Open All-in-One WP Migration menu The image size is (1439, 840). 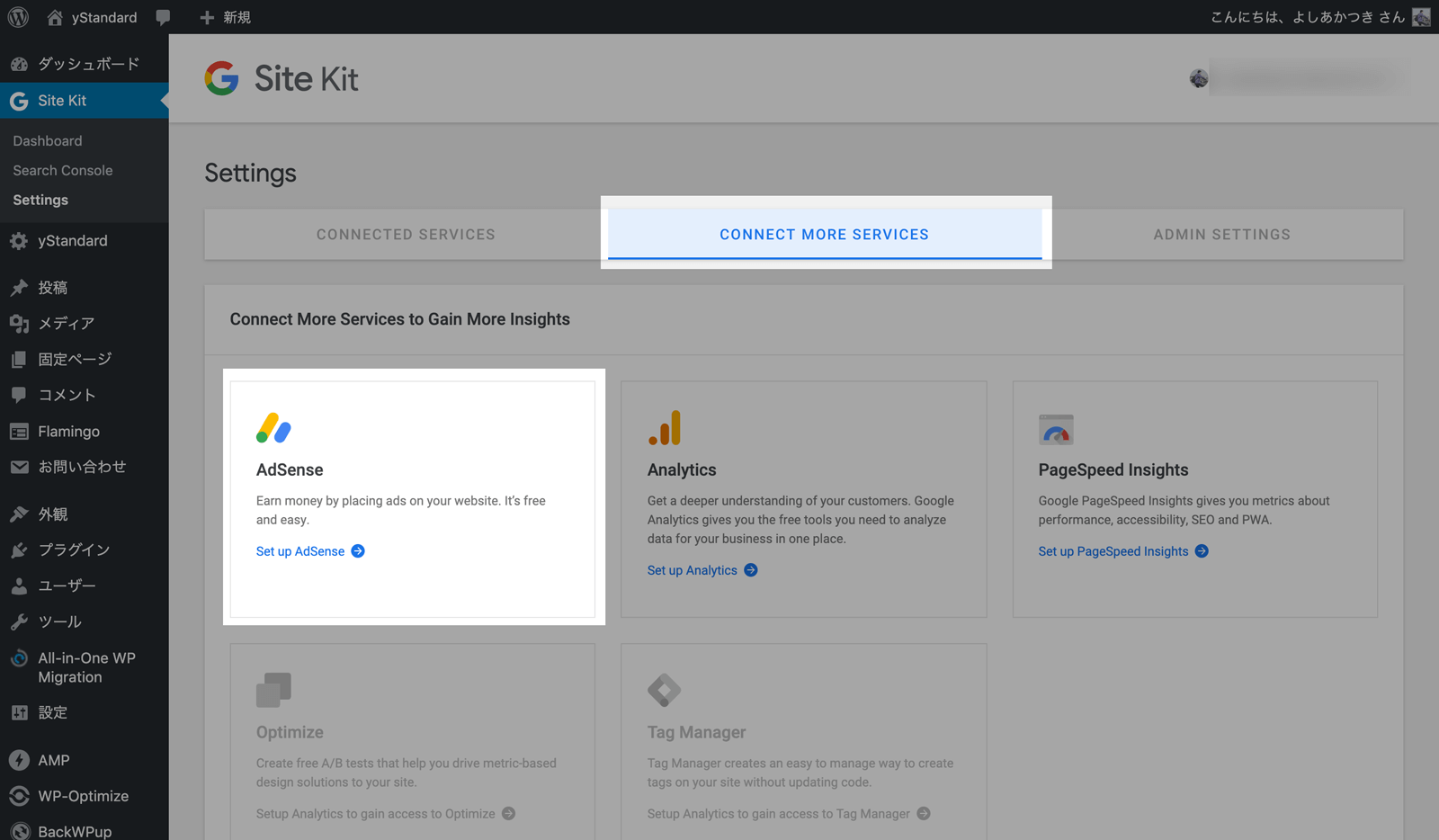tap(85, 667)
